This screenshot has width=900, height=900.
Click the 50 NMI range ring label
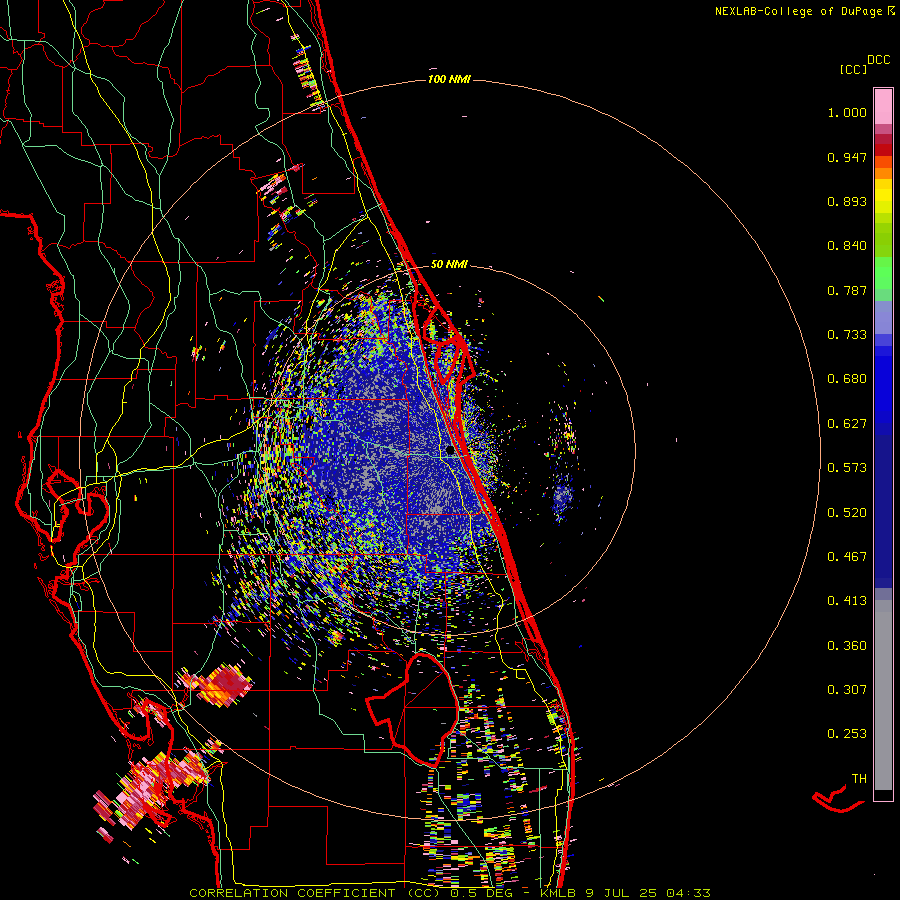click(449, 264)
